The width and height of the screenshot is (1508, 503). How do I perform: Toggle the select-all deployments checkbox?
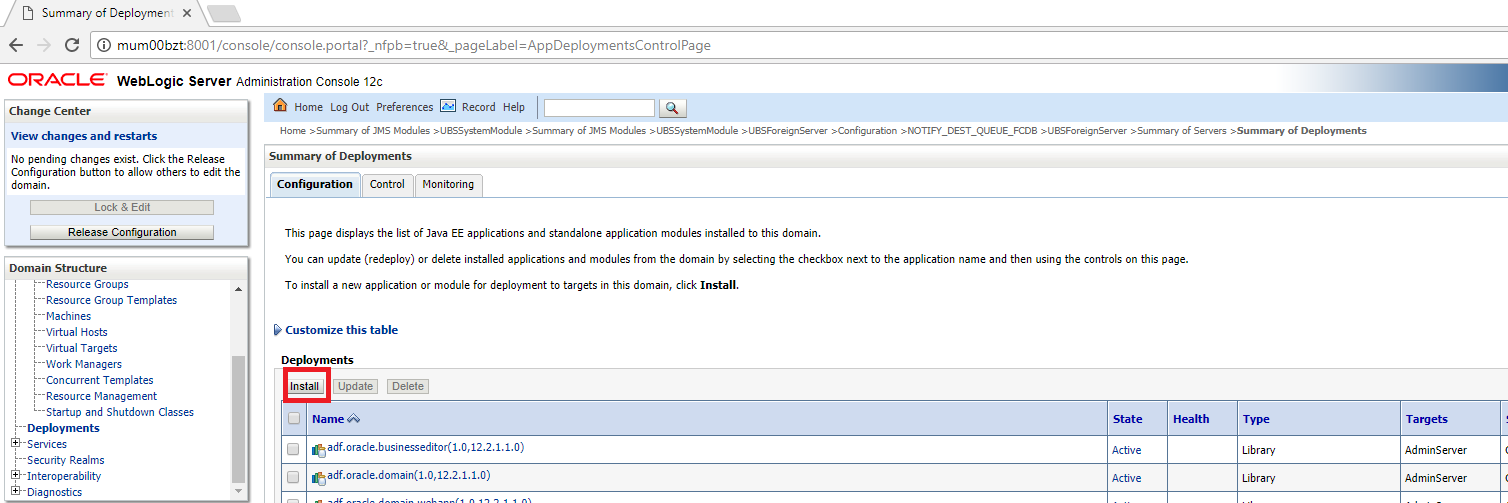coord(294,419)
